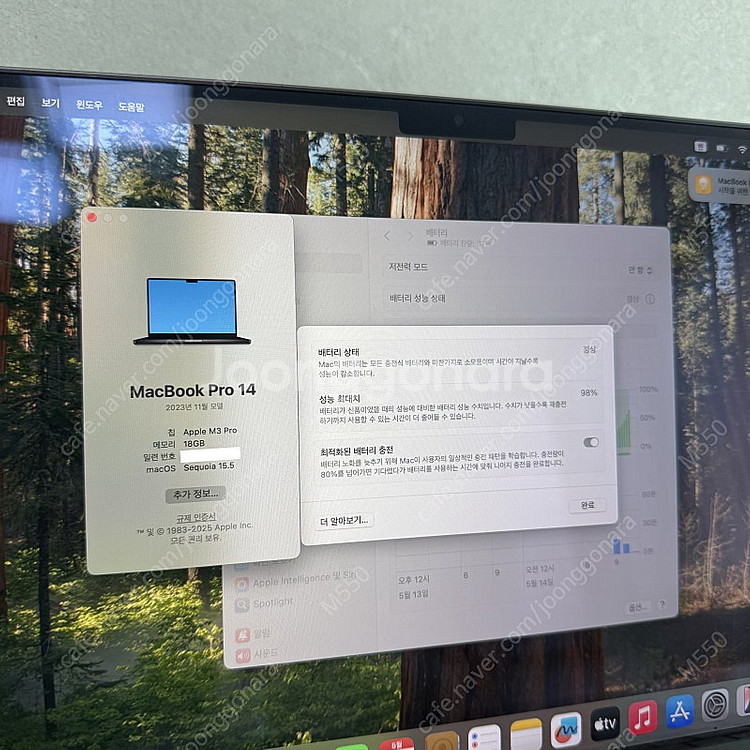Viewport: 750px width, 750px height.
Task: Click the input source icon in menu bar
Action: tap(701, 146)
